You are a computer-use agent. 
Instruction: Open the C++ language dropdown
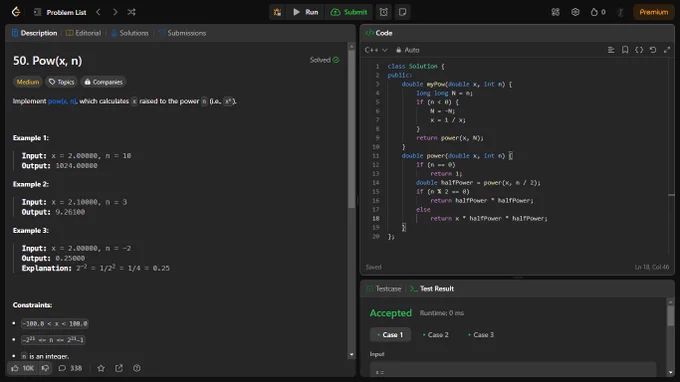pyautogui.click(x=376, y=50)
